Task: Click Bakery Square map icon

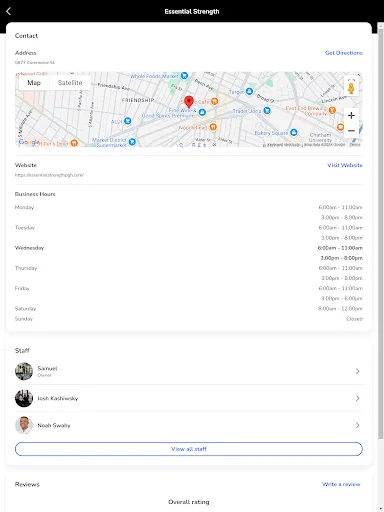Action: pos(293,133)
